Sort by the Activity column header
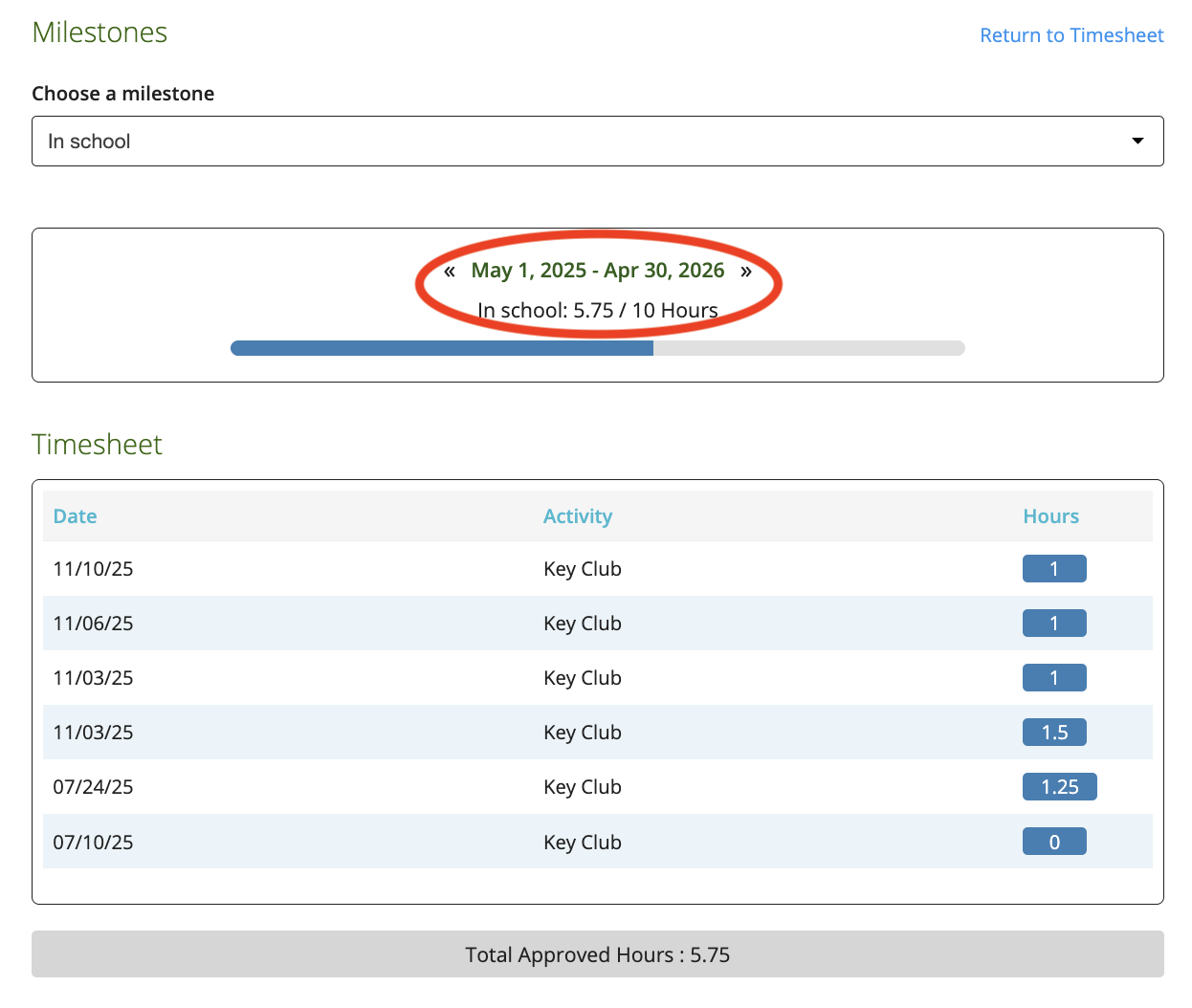 578,516
